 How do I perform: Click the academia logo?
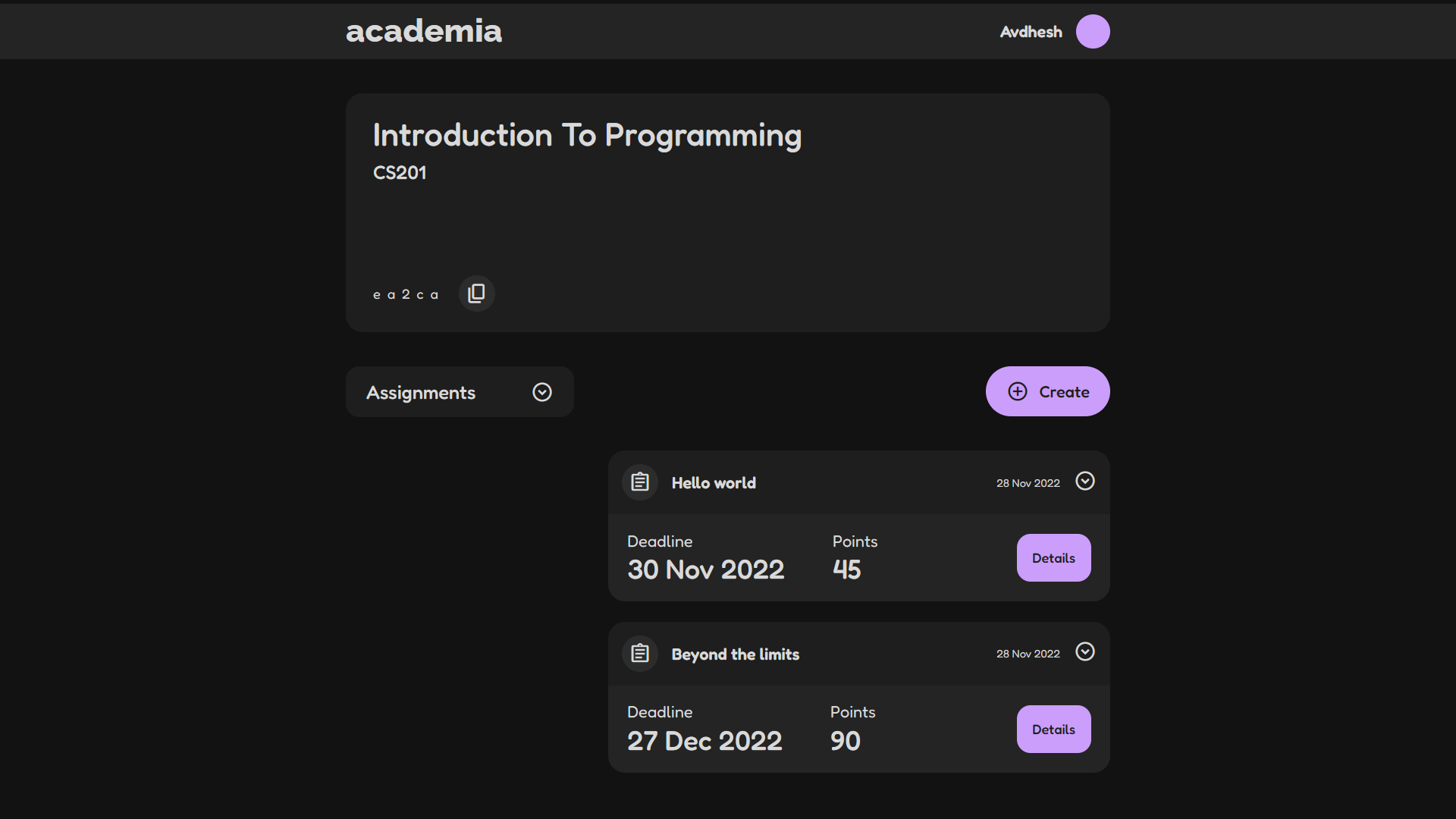pos(424,31)
